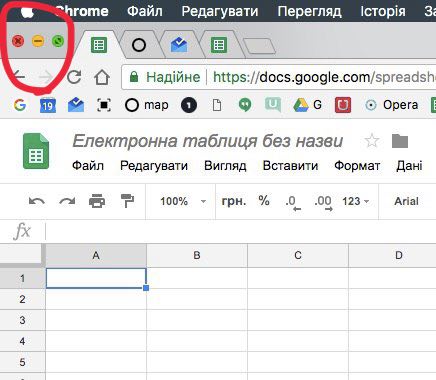Open the Google Drive G bookmark
Image resolution: width=436 pixels, height=380 pixels.
[307, 105]
